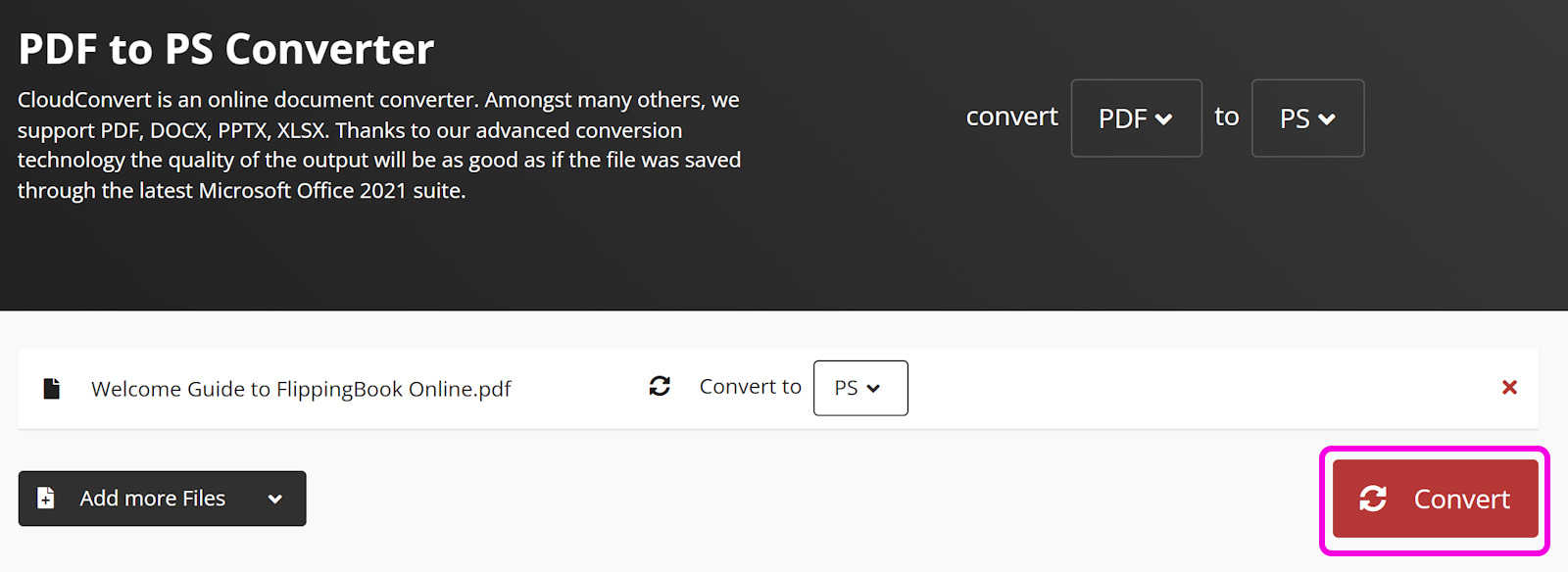Click the word to between format selectors
This screenshot has width=1568, height=572.
pos(1226,117)
